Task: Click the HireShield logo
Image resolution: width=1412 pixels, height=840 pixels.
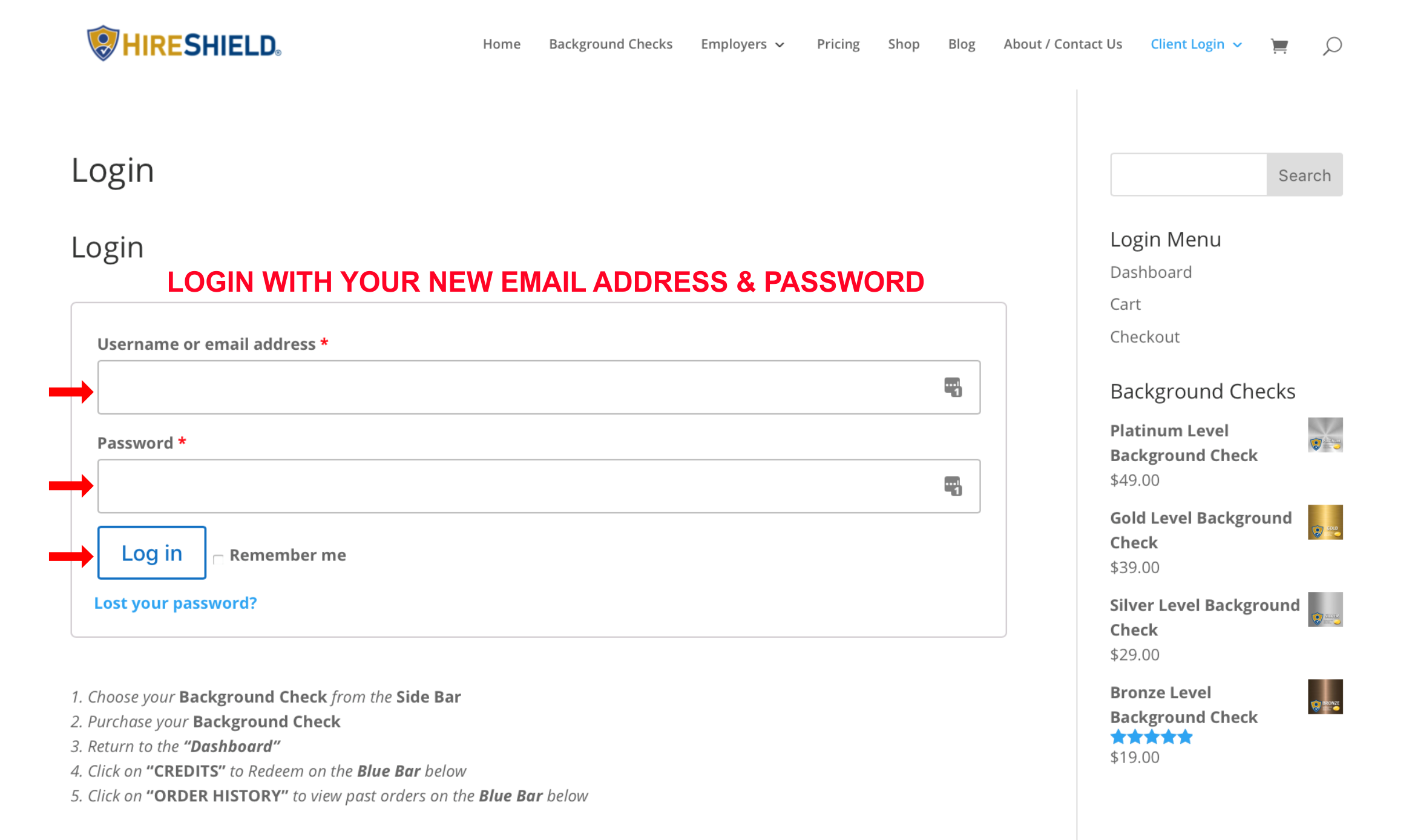Action: coord(184,44)
